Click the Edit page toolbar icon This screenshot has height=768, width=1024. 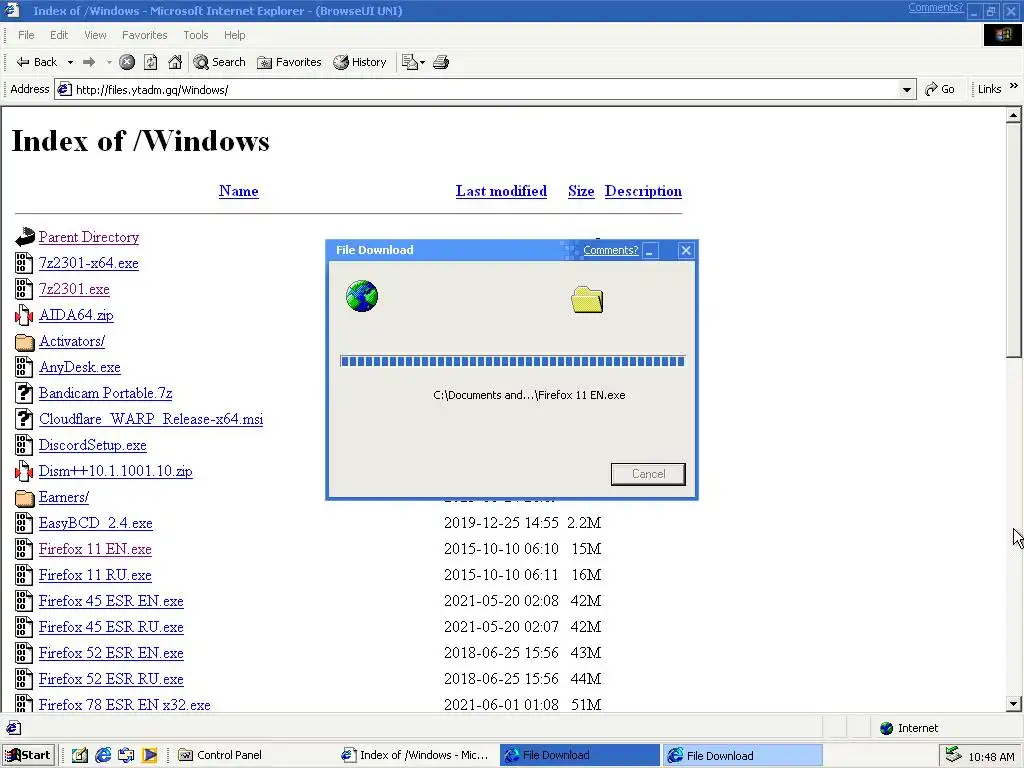409,62
